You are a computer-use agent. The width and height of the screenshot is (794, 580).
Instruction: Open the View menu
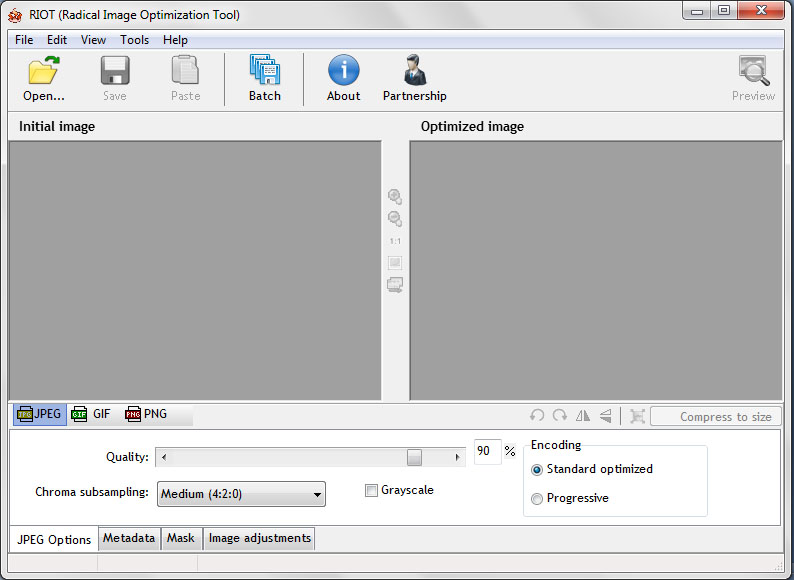pos(93,40)
